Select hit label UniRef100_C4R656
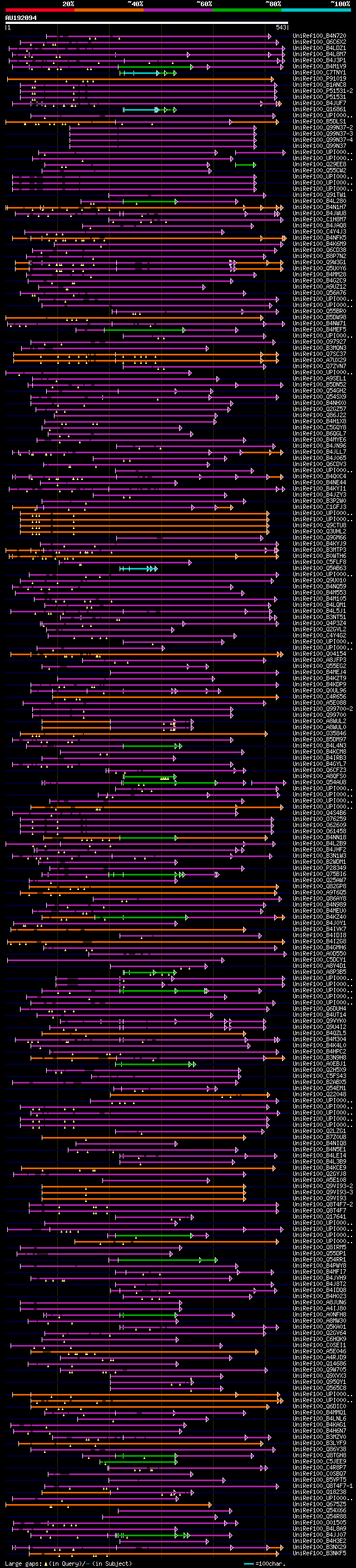 tap(319, 698)
